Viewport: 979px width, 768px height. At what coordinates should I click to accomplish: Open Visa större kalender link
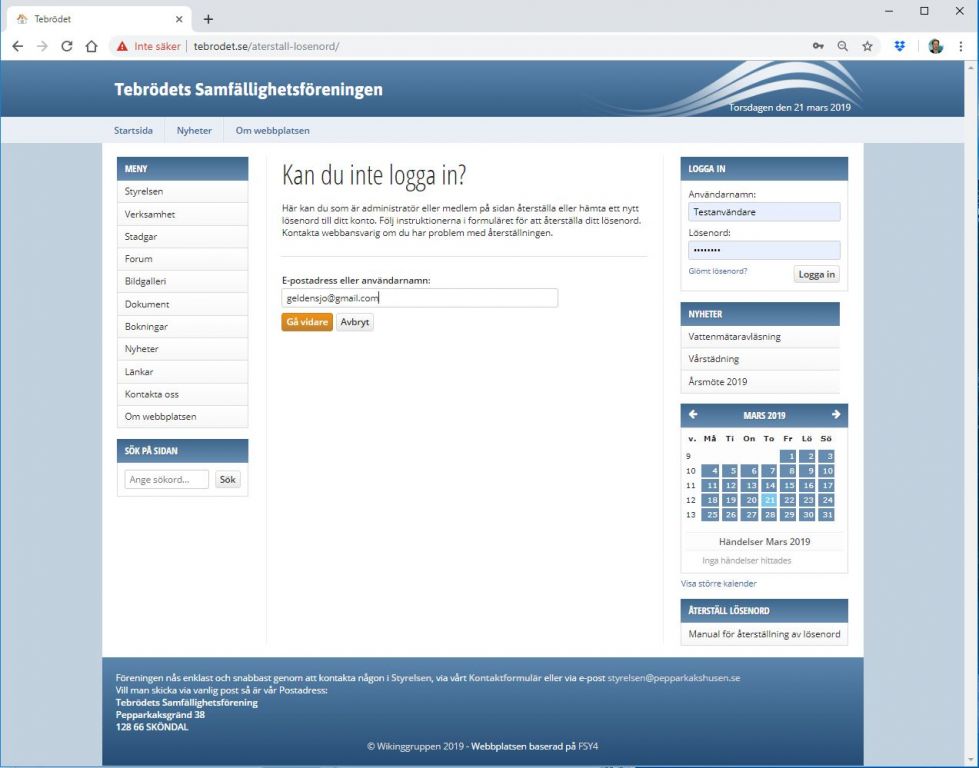point(718,584)
